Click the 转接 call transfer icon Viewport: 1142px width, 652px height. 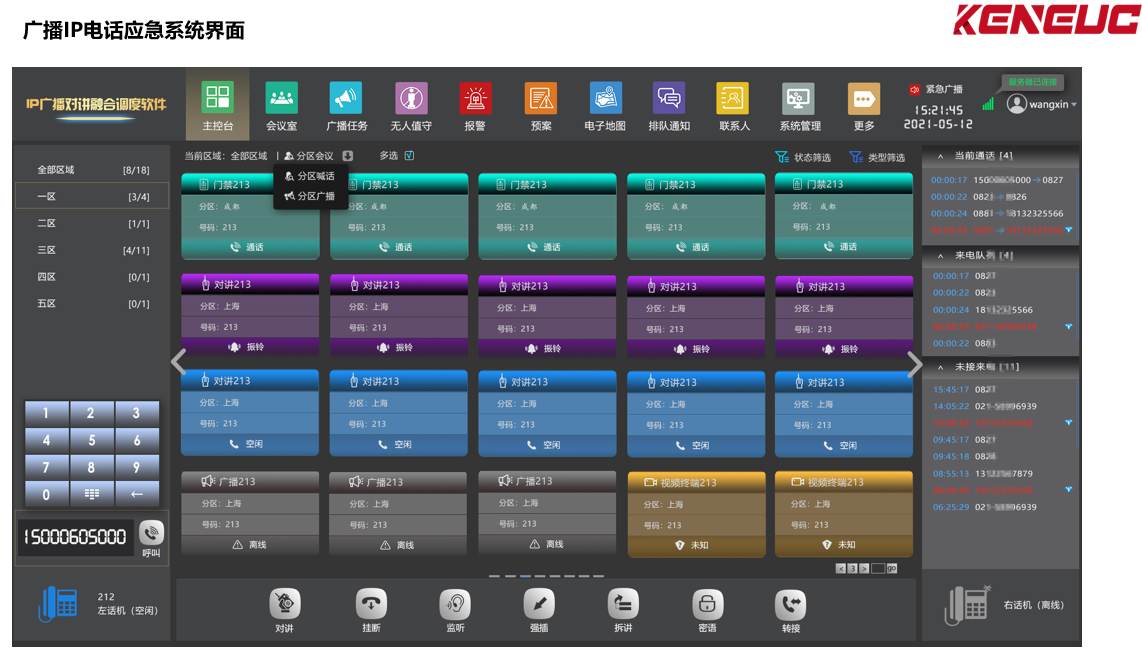(x=791, y=603)
